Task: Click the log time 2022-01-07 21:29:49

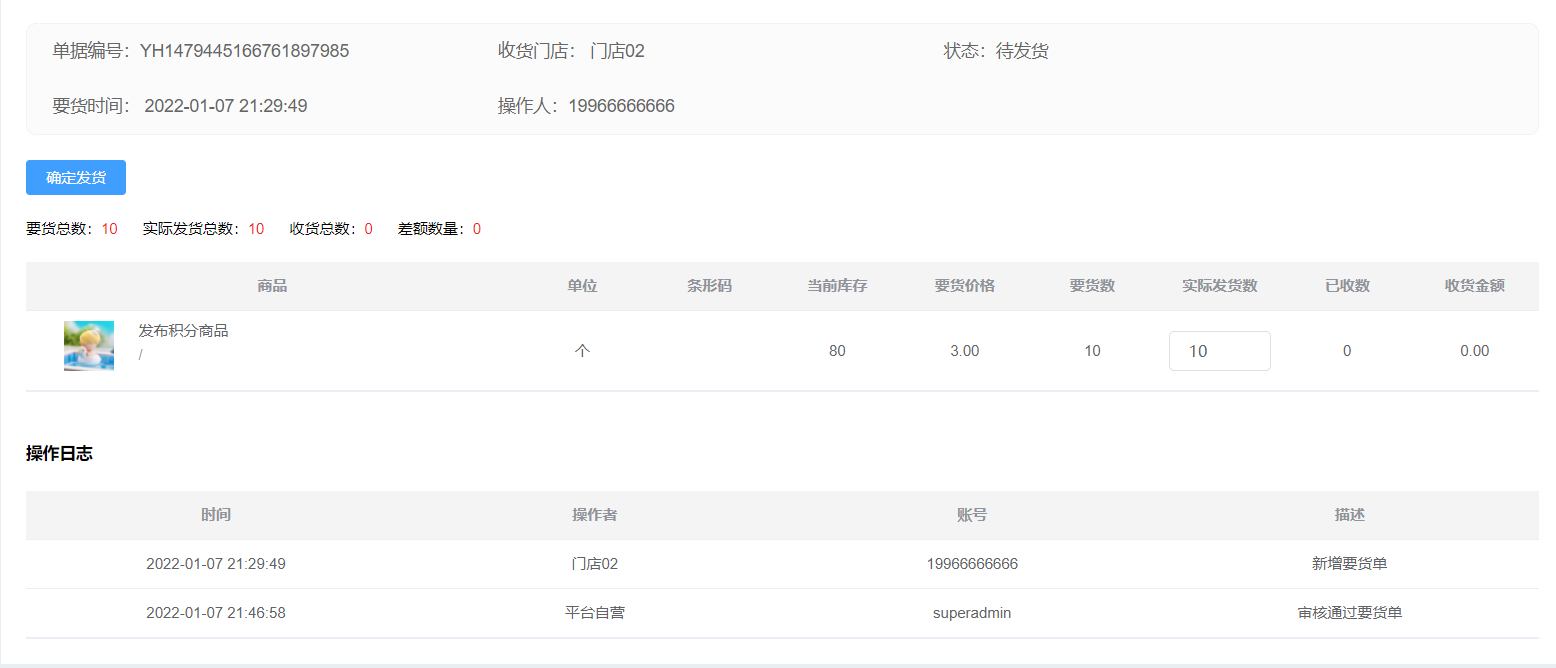Action: tap(216, 564)
